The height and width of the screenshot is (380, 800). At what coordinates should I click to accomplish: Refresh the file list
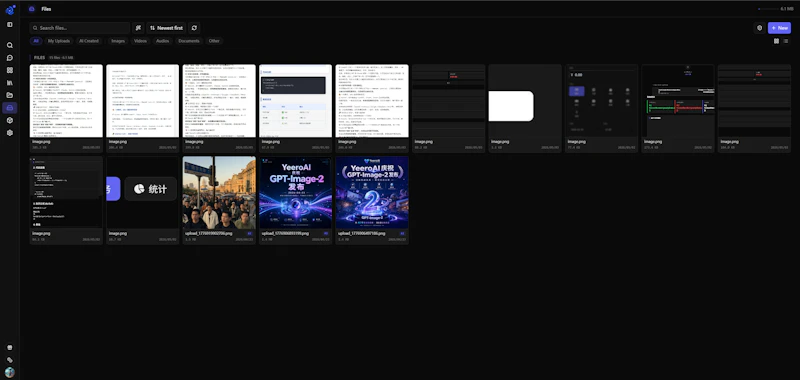tap(193, 28)
